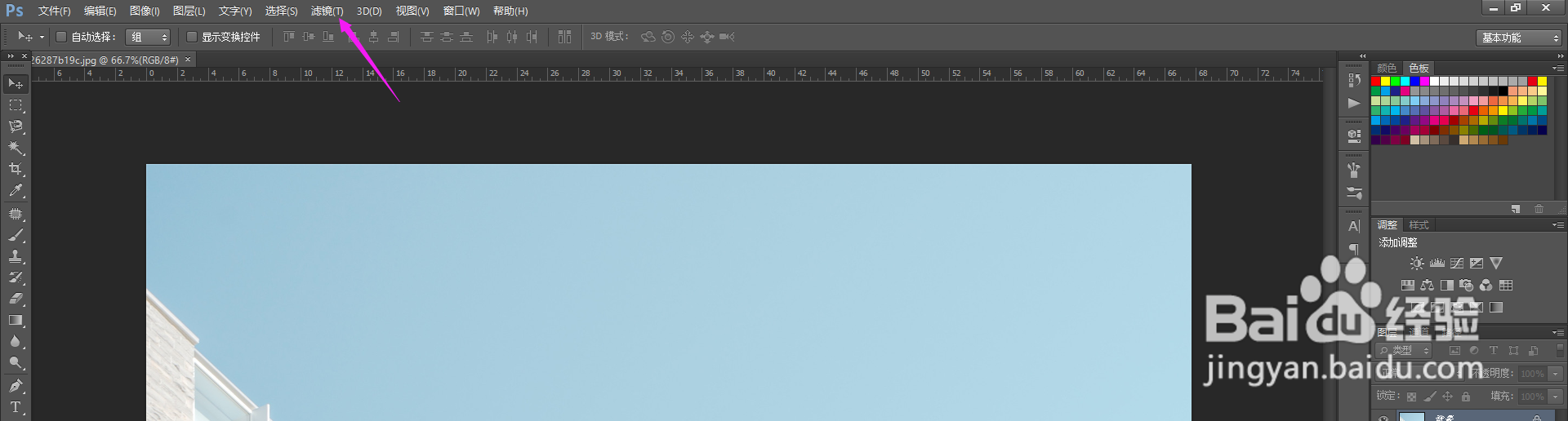Click the 3D rotate mode icon
Viewport: 1568px width, 421px height.
tap(648, 37)
